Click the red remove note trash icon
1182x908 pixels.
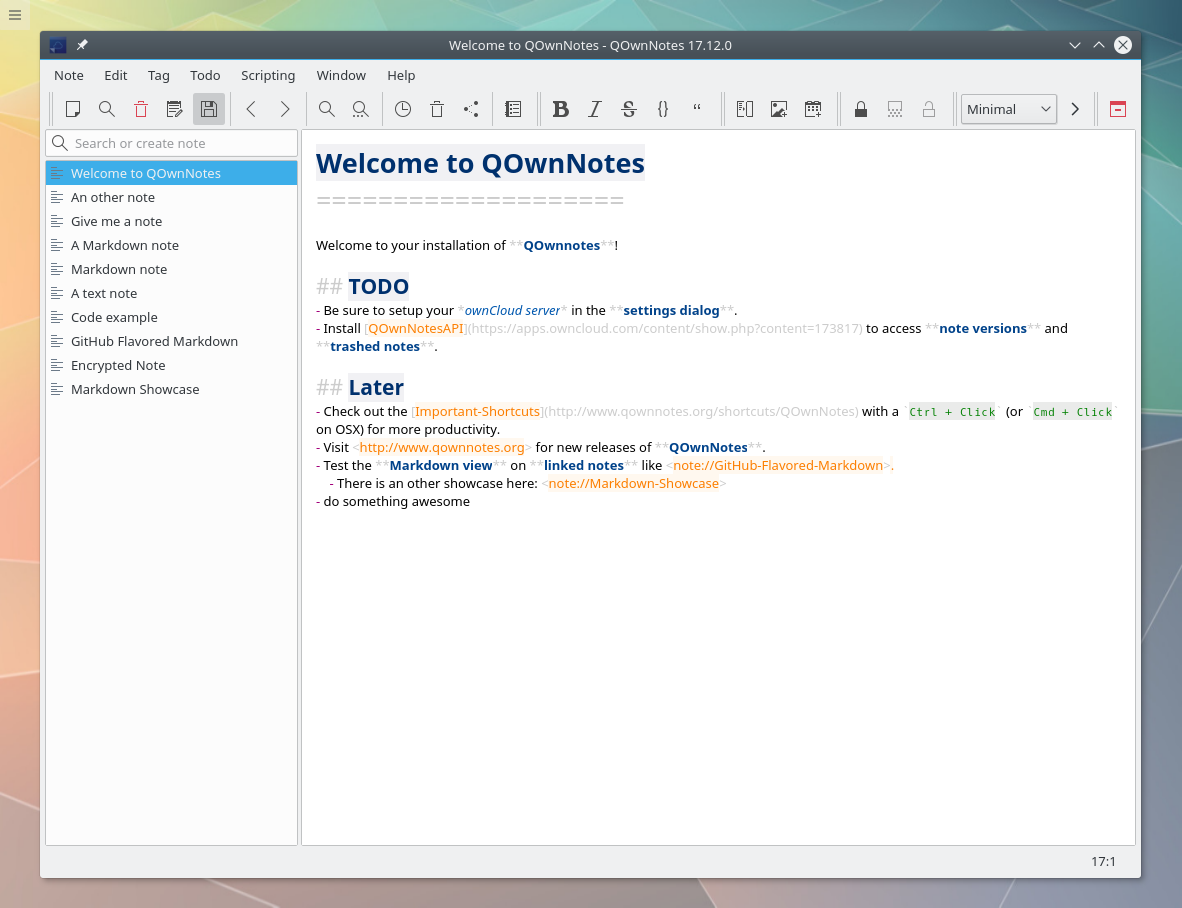pyautogui.click(x=141, y=109)
